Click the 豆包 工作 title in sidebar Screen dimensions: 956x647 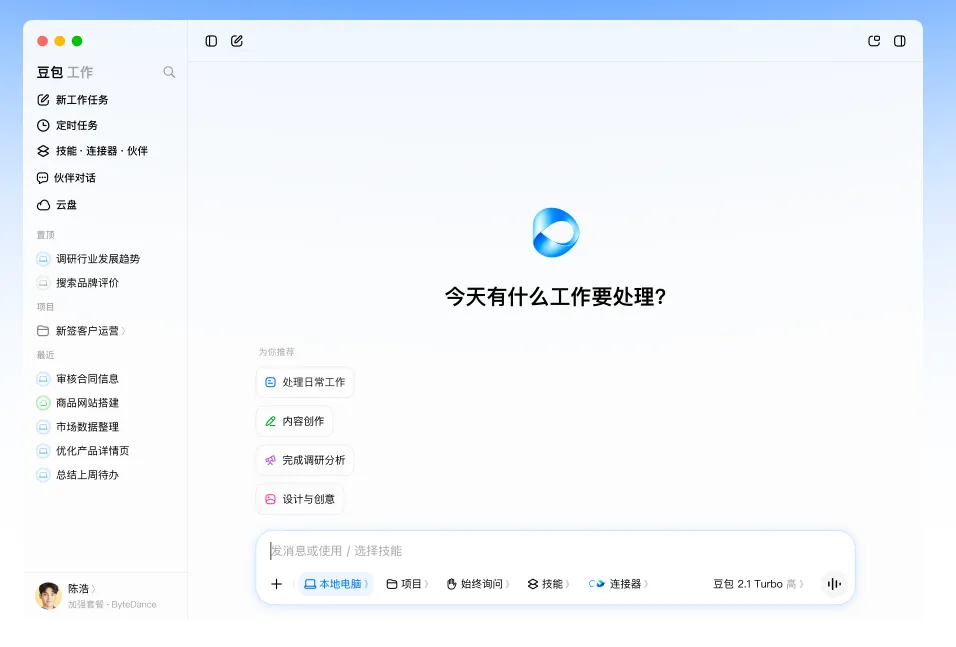coord(65,72)
